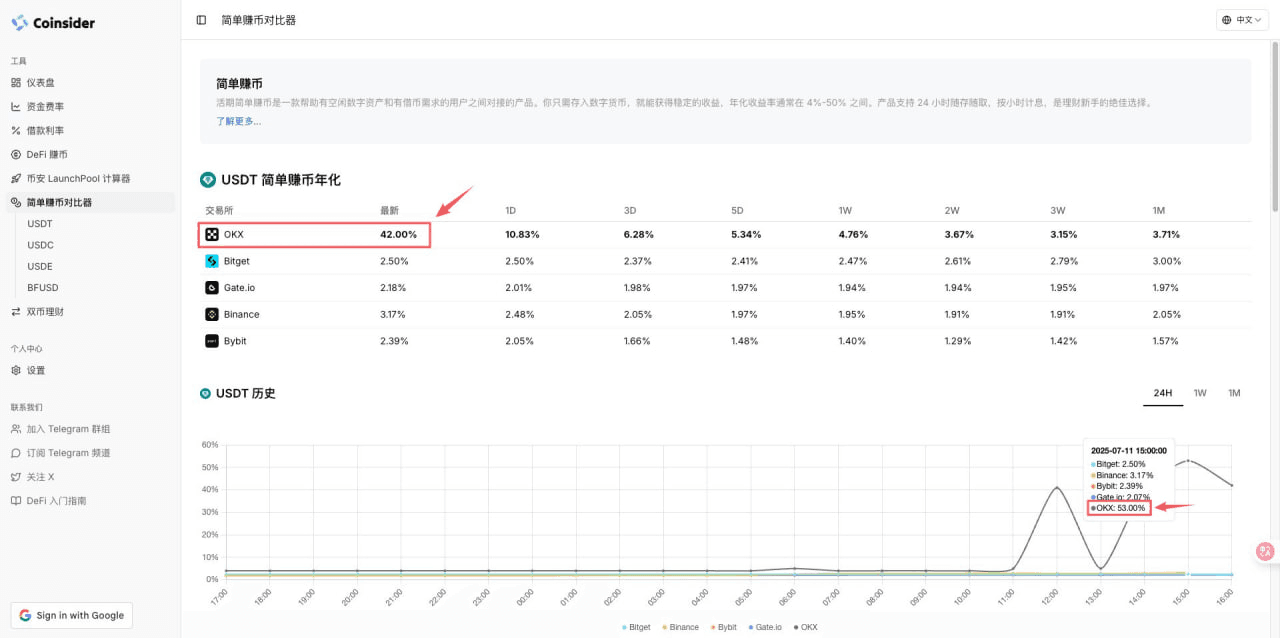1280x638 pixels.
Task: Select USDT sub-item in sidebar
Action: (40, 224)
